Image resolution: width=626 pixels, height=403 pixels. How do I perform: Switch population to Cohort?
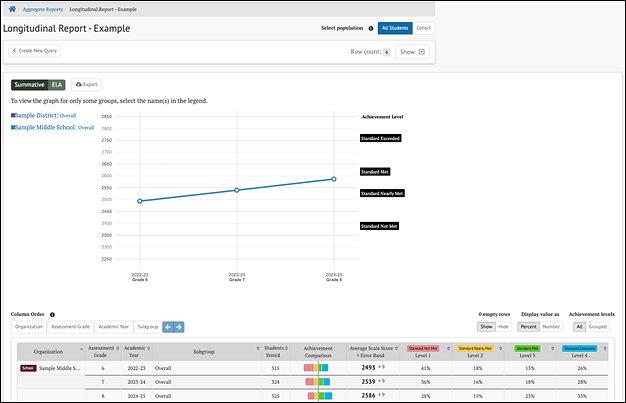424,29
